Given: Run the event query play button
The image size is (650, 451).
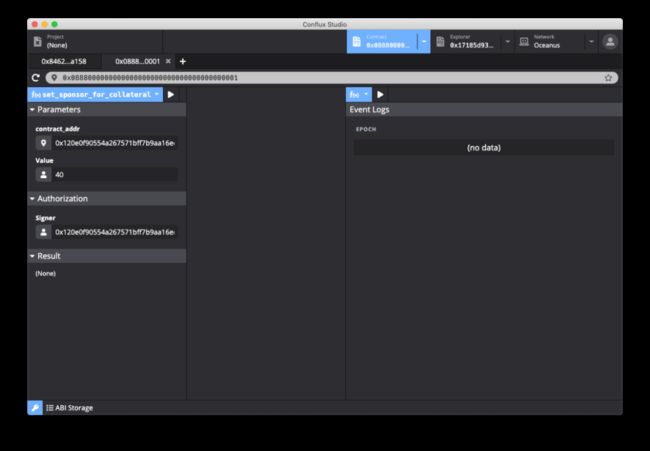Looking at the screenshot, I should [x=380, y=95].
